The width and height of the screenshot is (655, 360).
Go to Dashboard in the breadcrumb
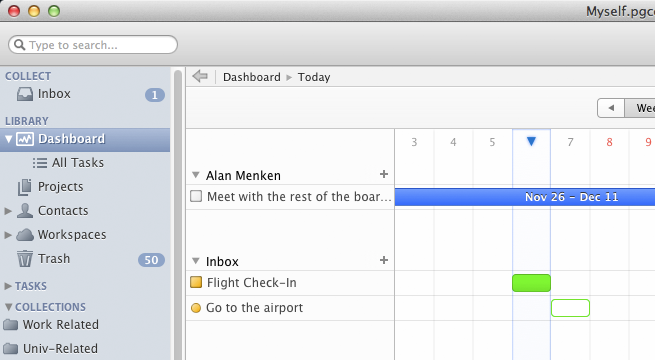point(252,77)
